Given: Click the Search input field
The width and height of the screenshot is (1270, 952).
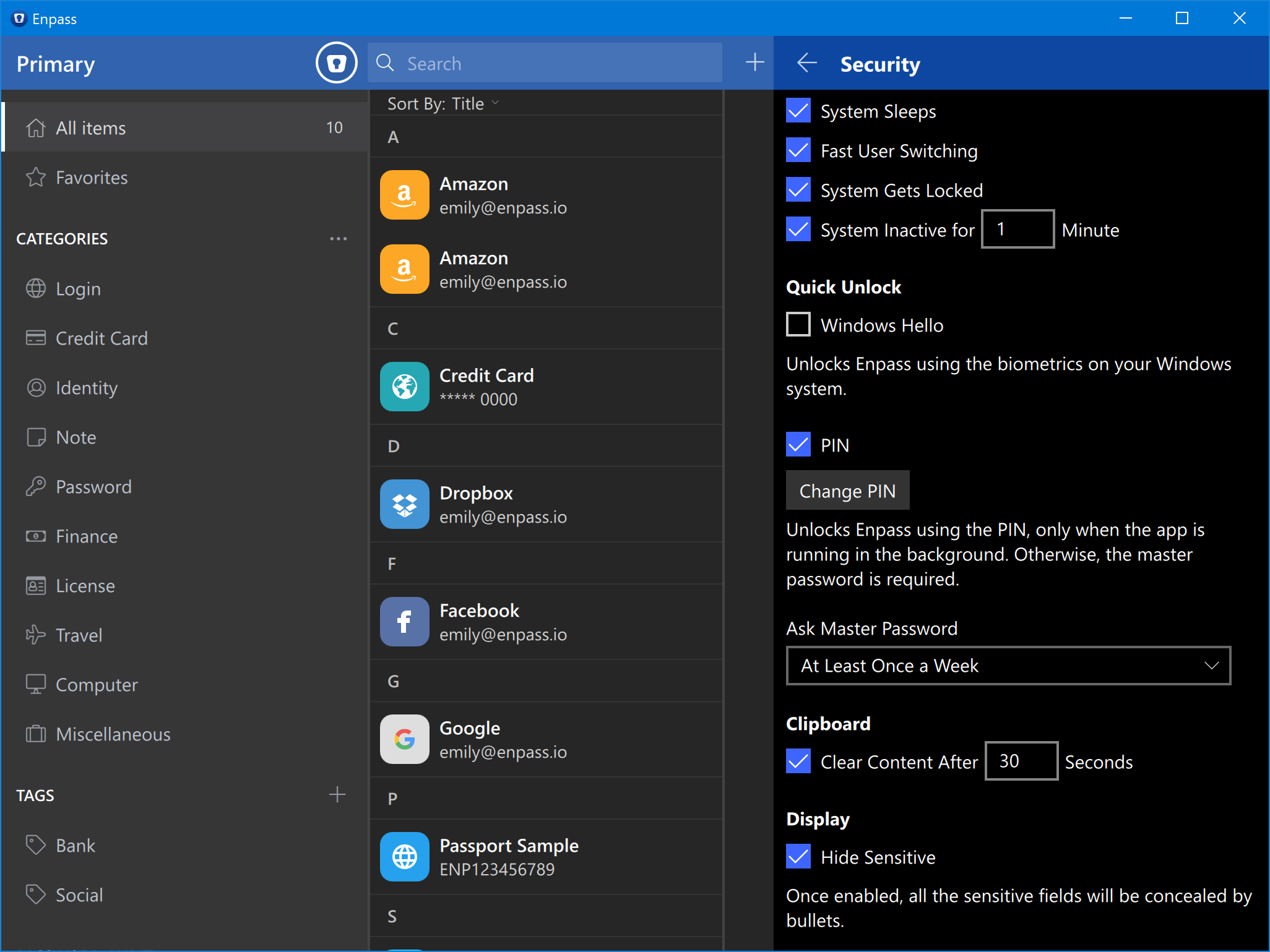Looking at the screenshot, I should [x=545, y=63].
